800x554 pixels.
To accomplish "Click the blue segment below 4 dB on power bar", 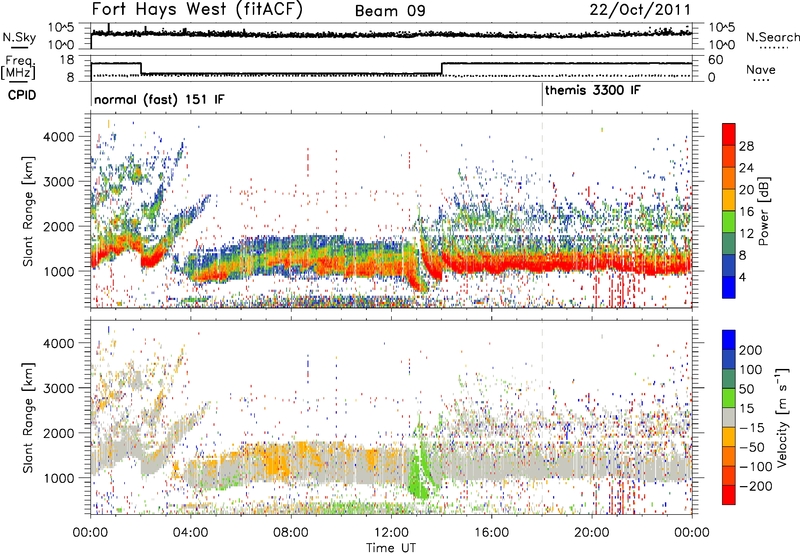I will 729,287.
